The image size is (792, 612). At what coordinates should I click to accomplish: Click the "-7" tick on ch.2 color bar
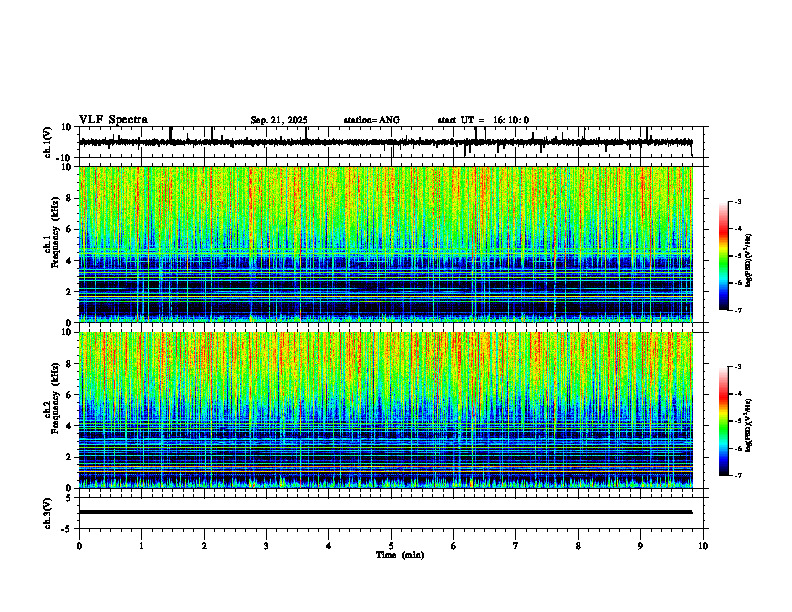click(737, 475)
